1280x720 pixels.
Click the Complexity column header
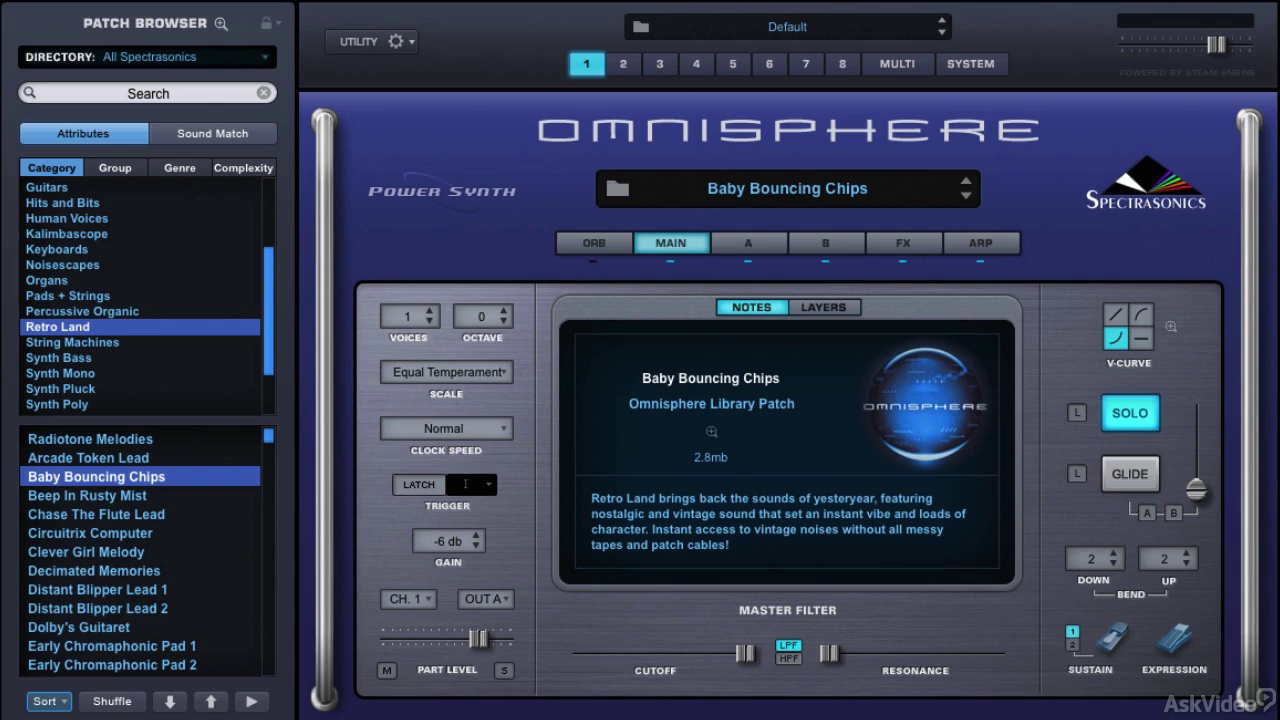pos(243,168)
